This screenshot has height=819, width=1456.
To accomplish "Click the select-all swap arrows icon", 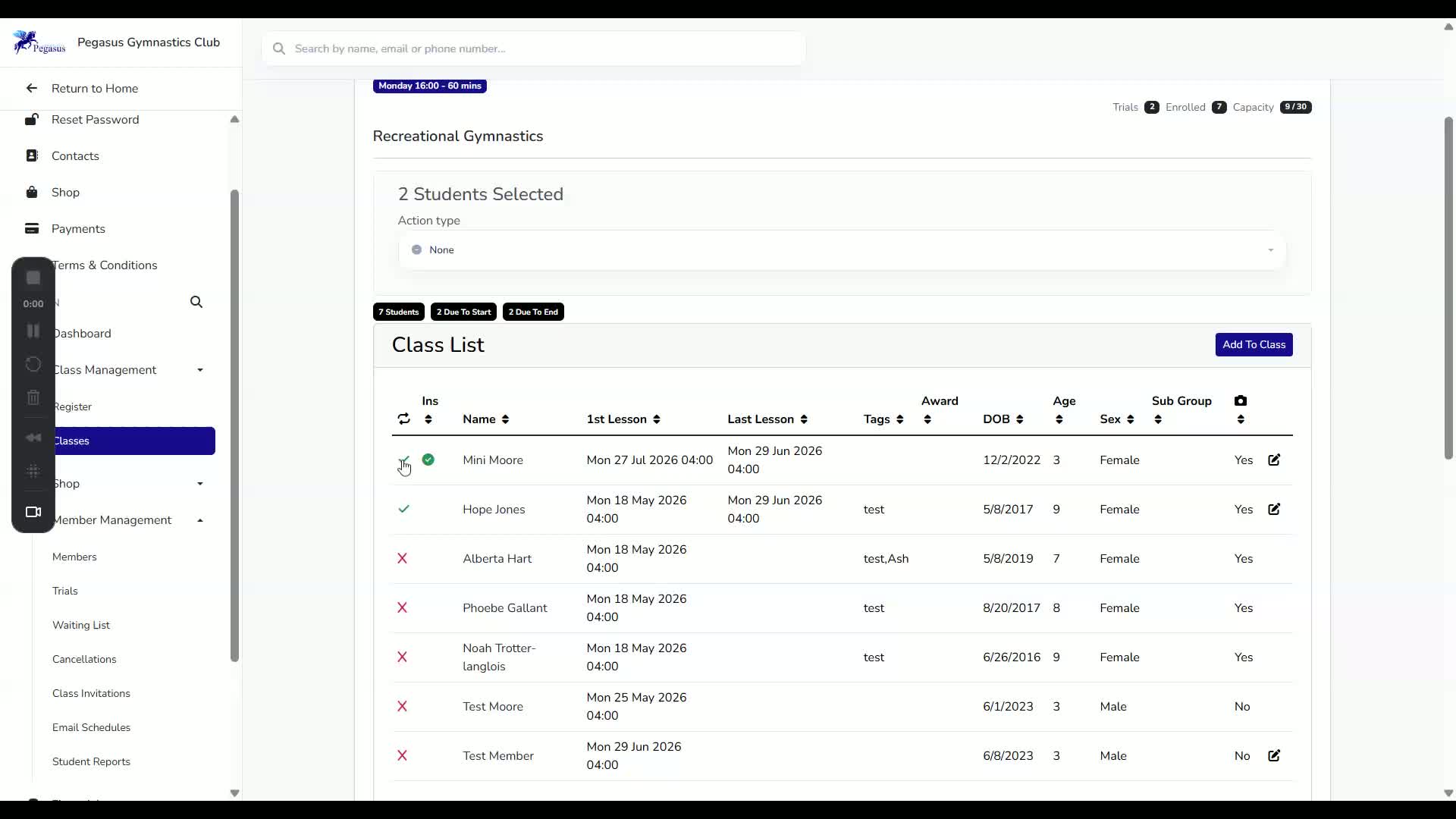I will [x=403, y=419].
